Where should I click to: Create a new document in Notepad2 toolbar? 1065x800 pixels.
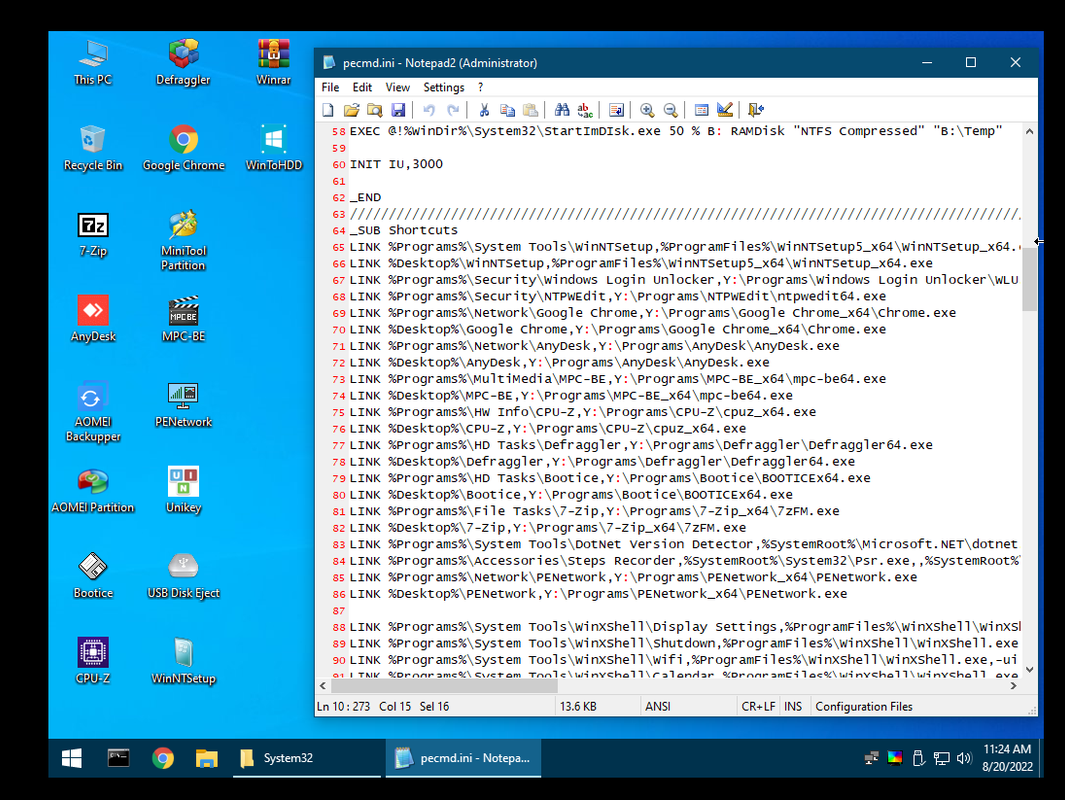tap(328, 110)
